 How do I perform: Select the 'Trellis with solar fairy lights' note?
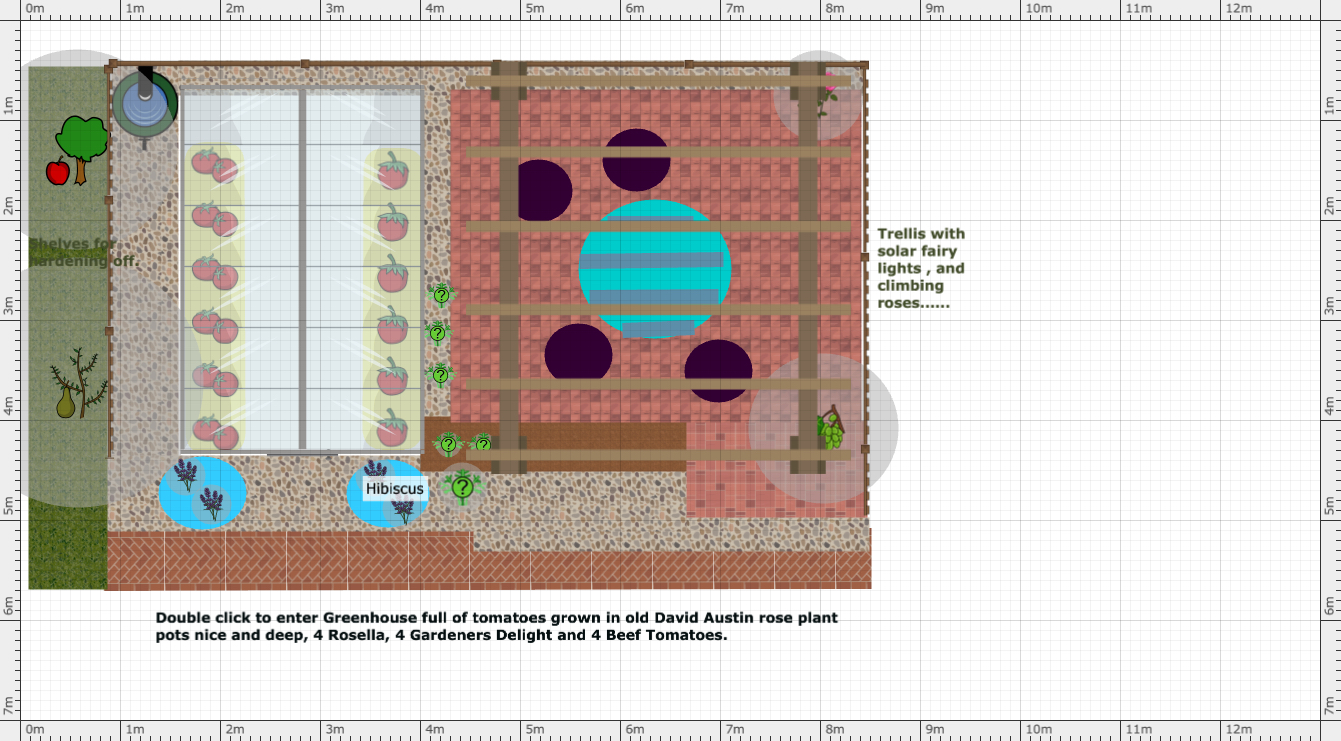coord(921,268)
